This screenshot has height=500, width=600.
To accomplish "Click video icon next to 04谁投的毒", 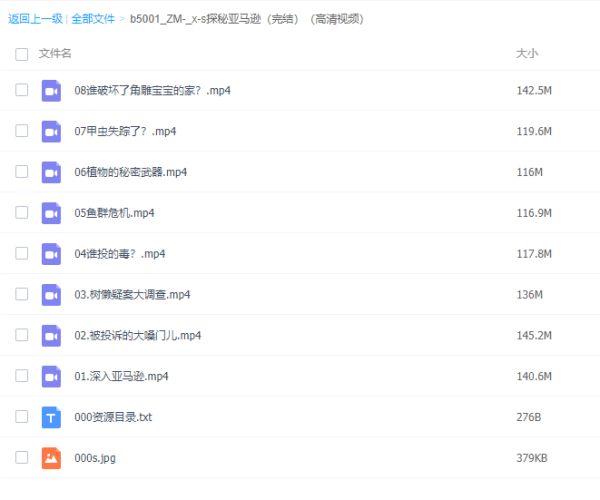I will (x=51, y=254).
